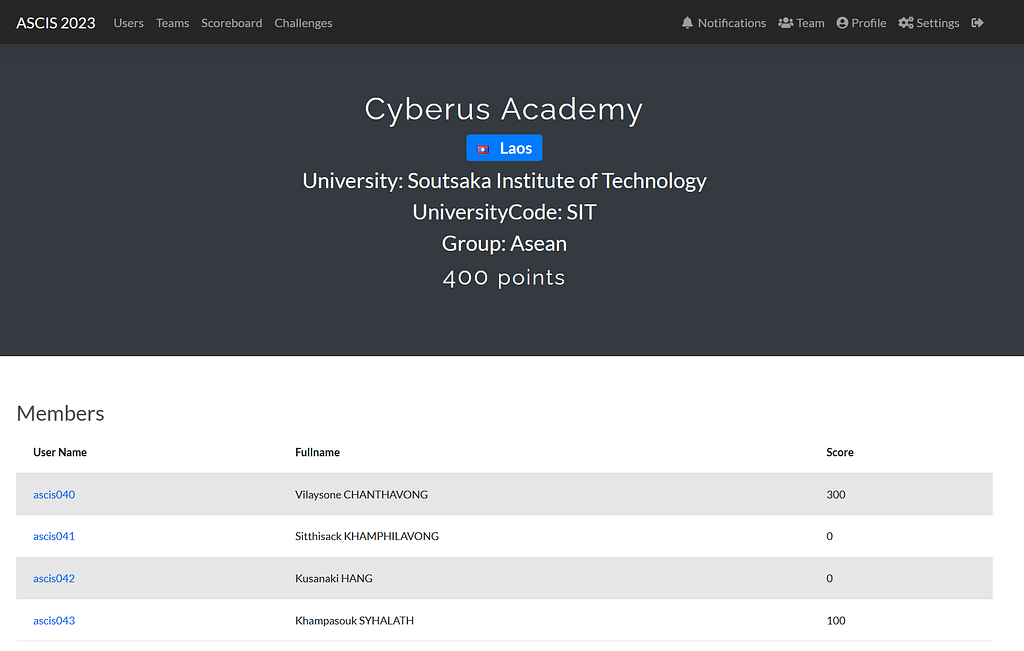
Task: Open user ascis043 profile link
Action: pyautogui.click(x=54, y=620)
